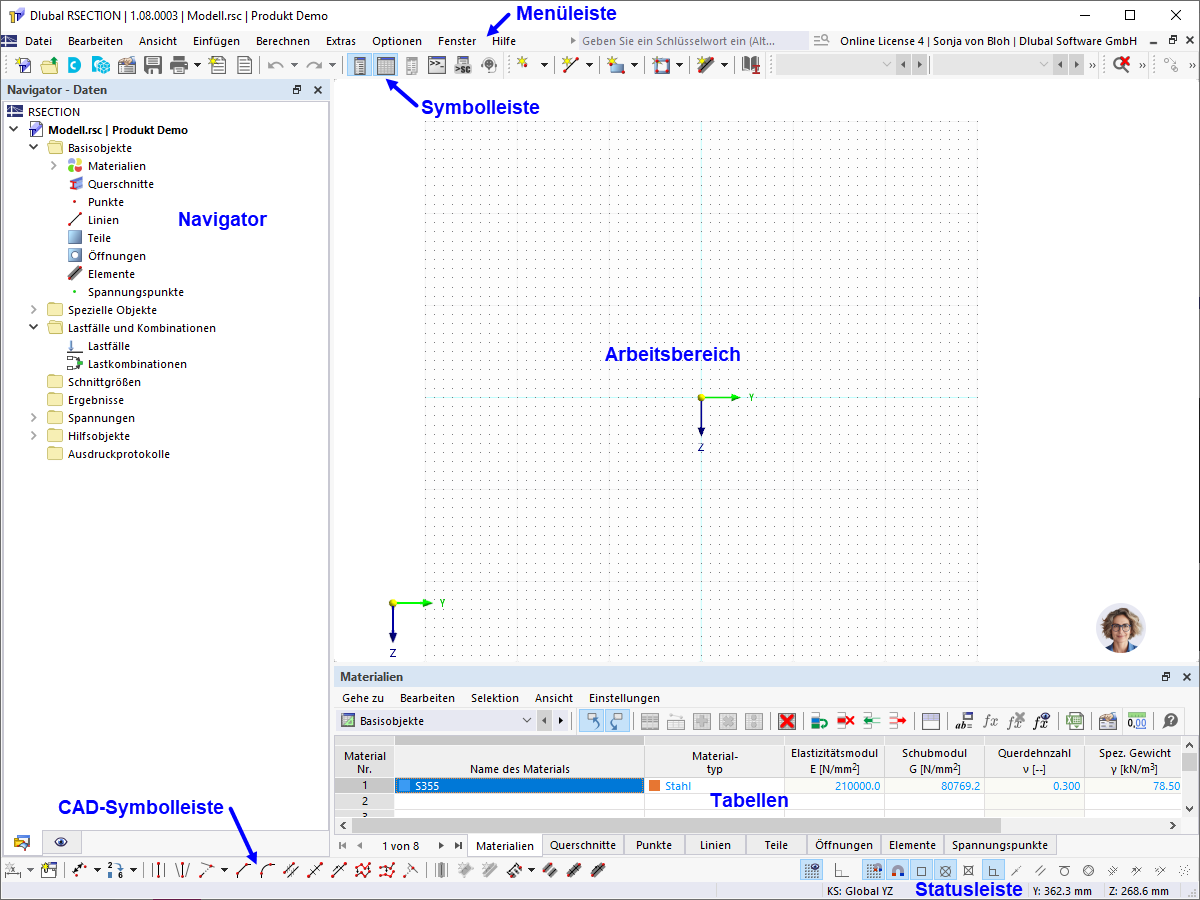Switch to navigator data tab icon

[22, 843]
